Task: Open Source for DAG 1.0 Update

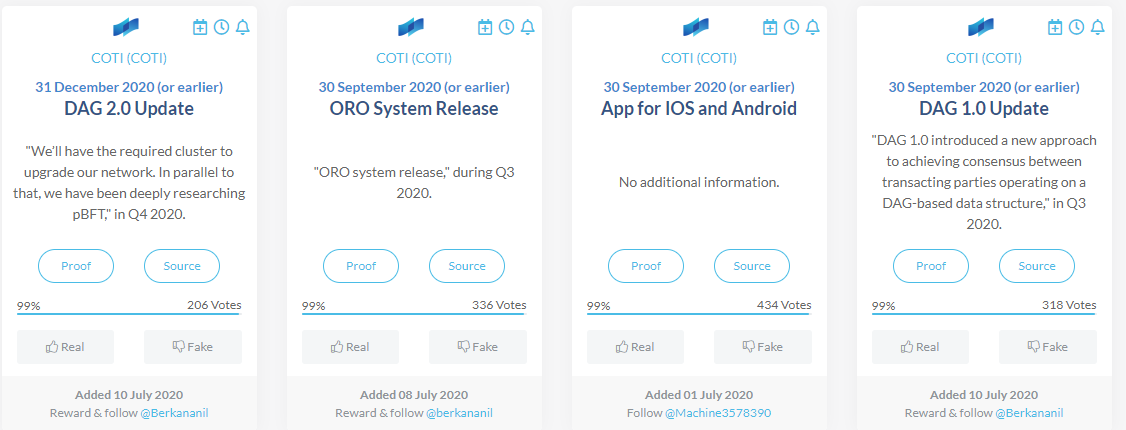Action: coord(1037,266)
